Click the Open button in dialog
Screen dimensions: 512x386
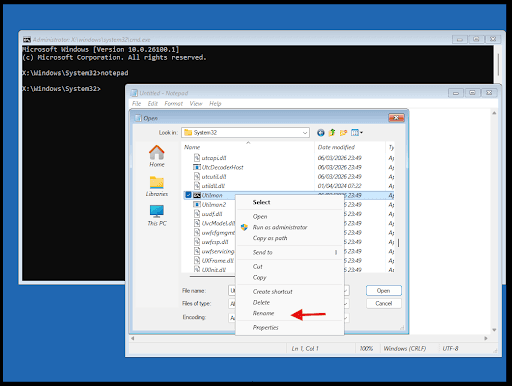pyautogui.click(x=384, y=291)
